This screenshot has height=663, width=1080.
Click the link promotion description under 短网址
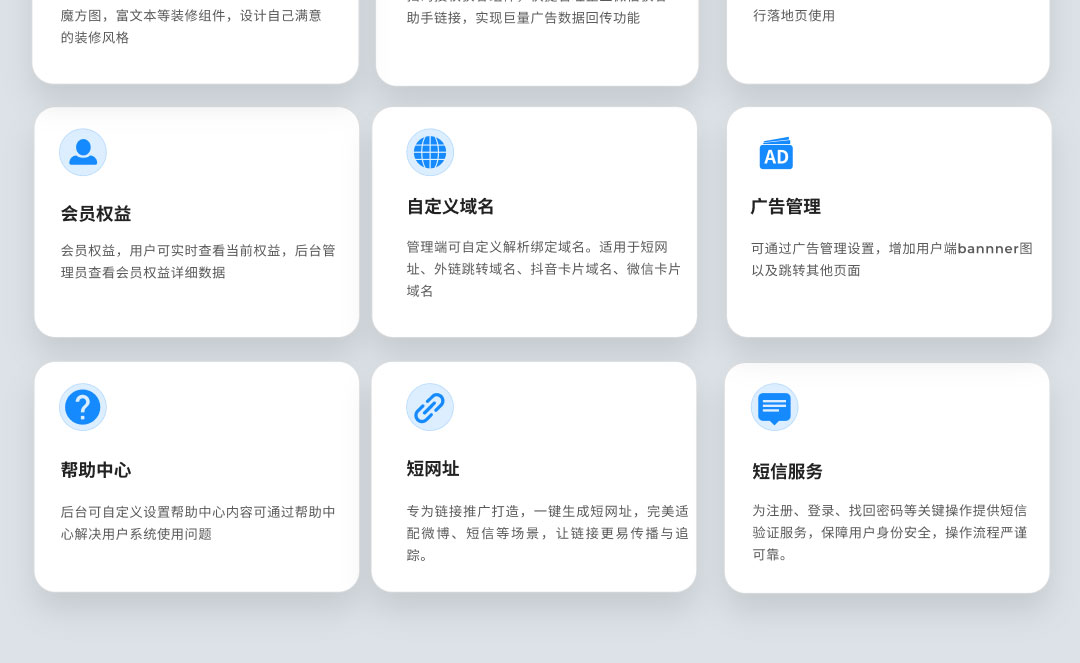(547, 532)
